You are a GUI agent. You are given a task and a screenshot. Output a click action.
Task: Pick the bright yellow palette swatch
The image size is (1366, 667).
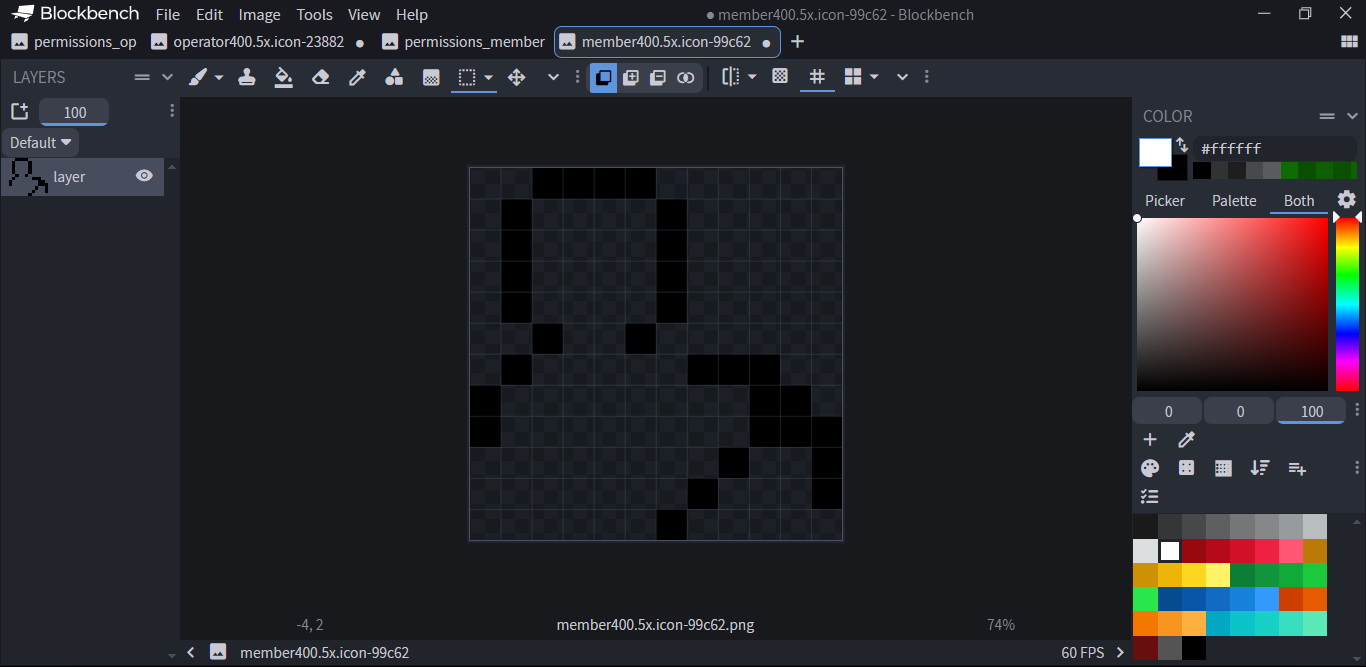1193,575
